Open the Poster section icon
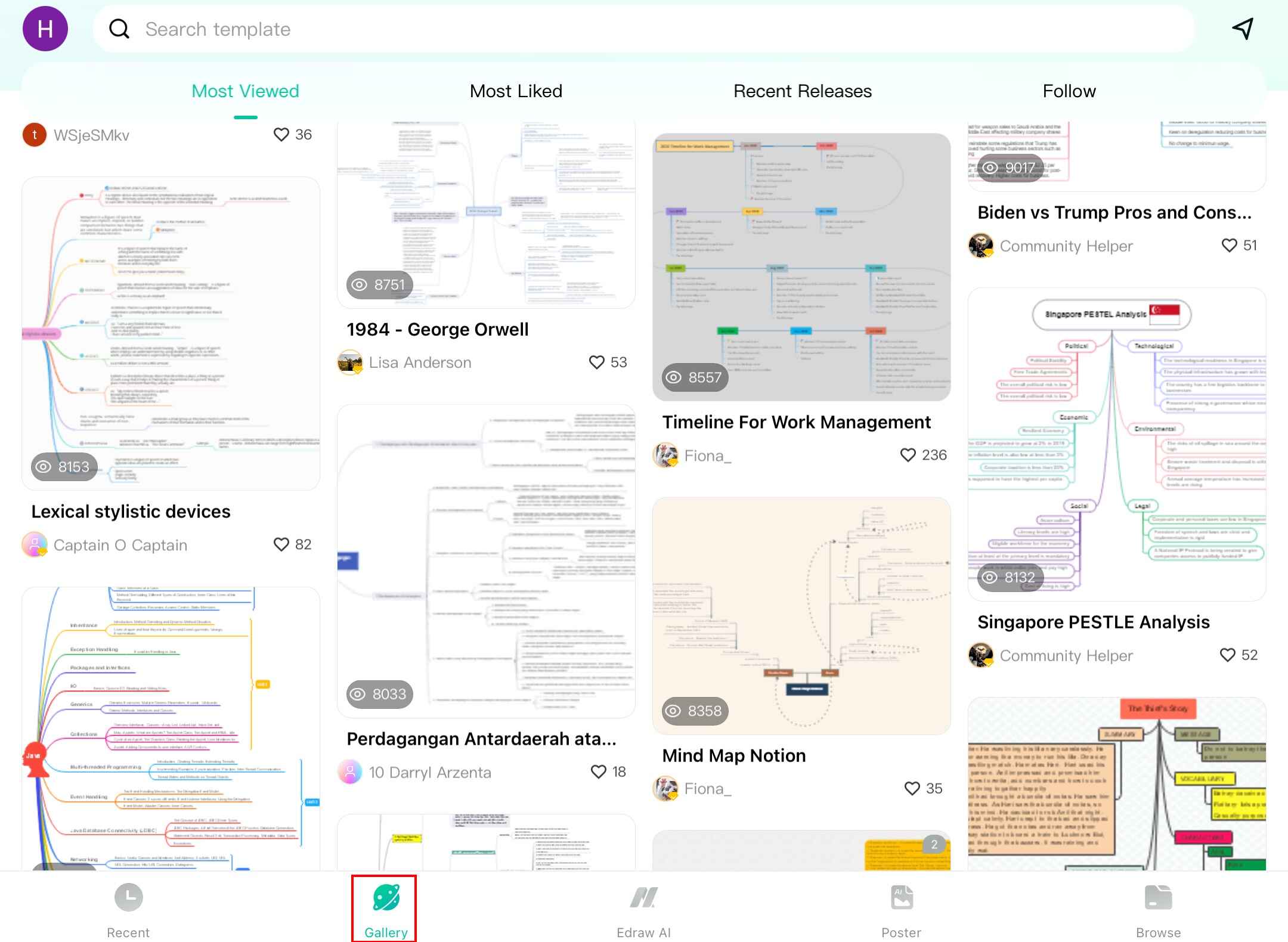Screen dimensions: 1288x942 click(901, 898)
